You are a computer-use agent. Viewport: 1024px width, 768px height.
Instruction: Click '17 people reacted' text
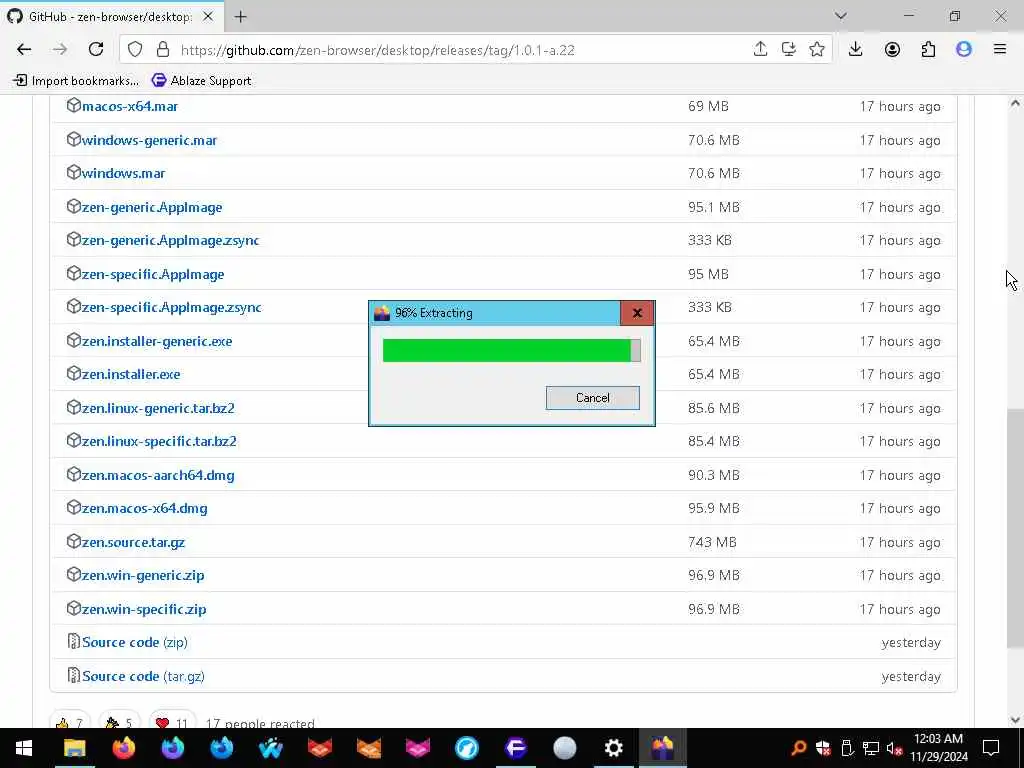point(260,724)
